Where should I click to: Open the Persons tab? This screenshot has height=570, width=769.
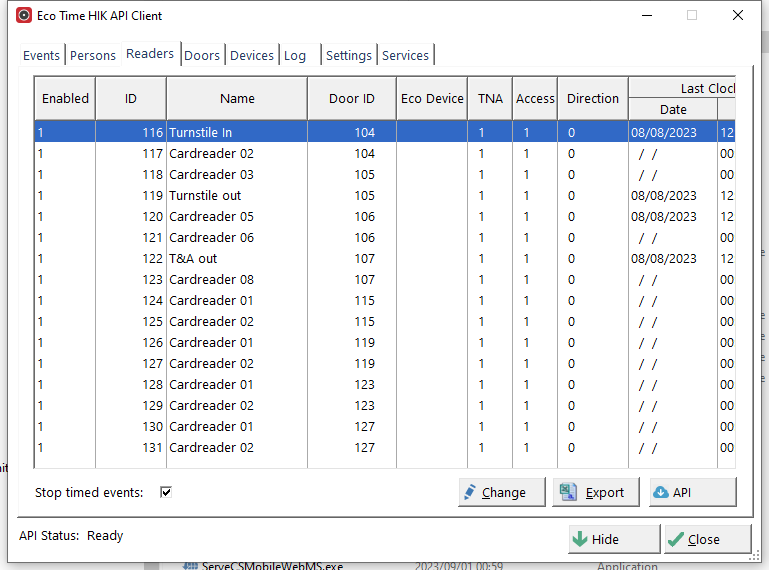[93, 56]
